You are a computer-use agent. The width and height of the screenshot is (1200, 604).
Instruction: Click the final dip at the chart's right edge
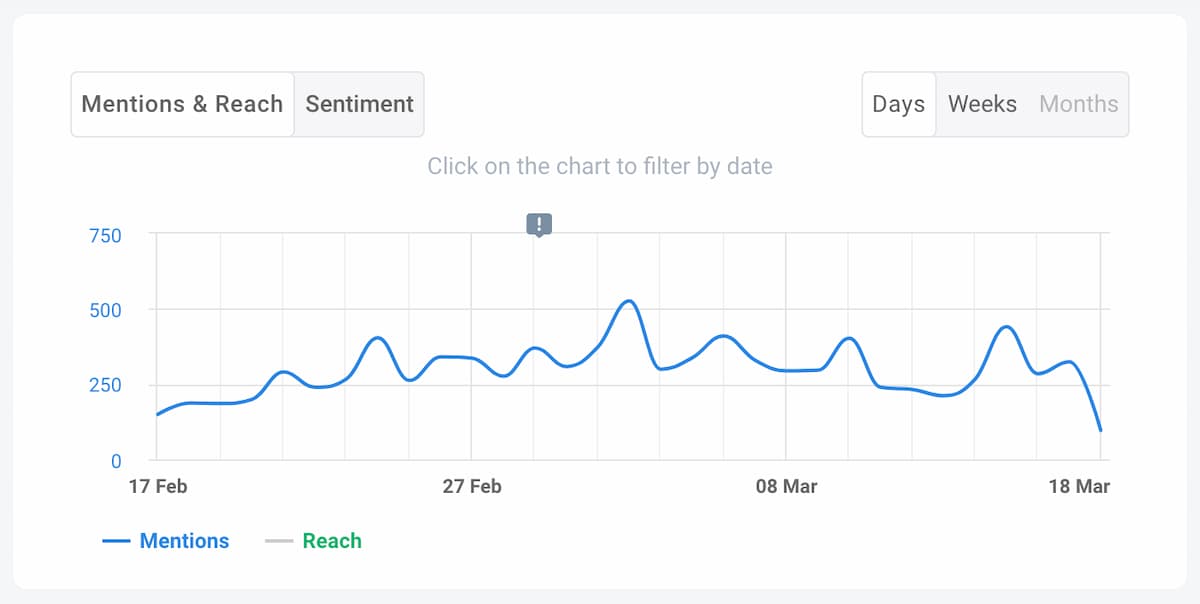[x=1100, y=430]
